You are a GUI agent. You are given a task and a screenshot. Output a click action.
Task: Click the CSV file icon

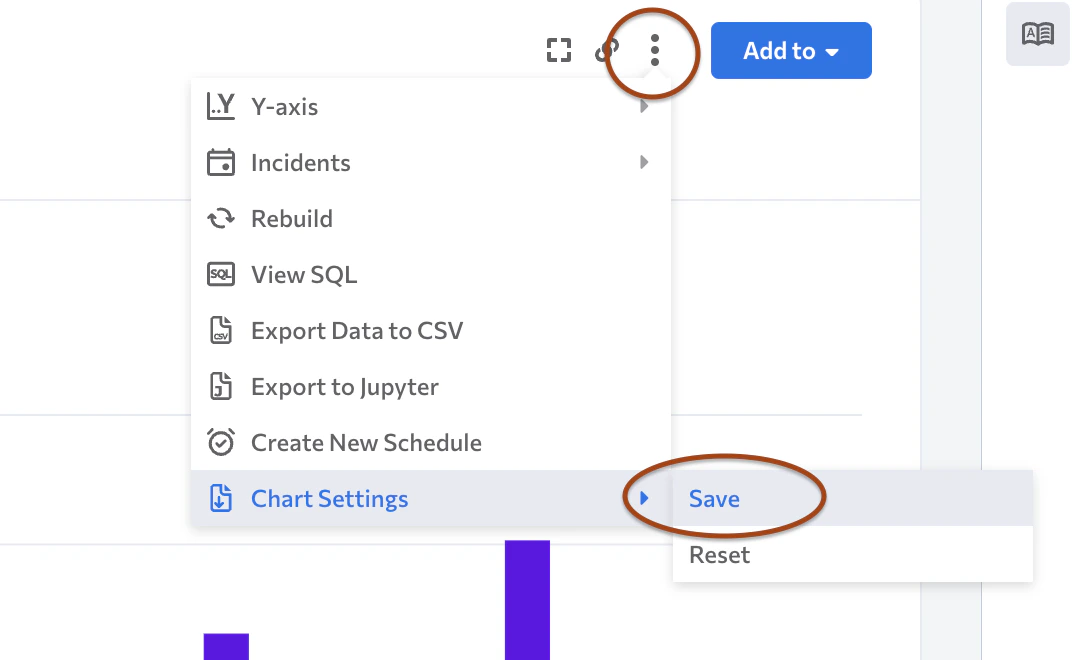click(x=220, y=330)
